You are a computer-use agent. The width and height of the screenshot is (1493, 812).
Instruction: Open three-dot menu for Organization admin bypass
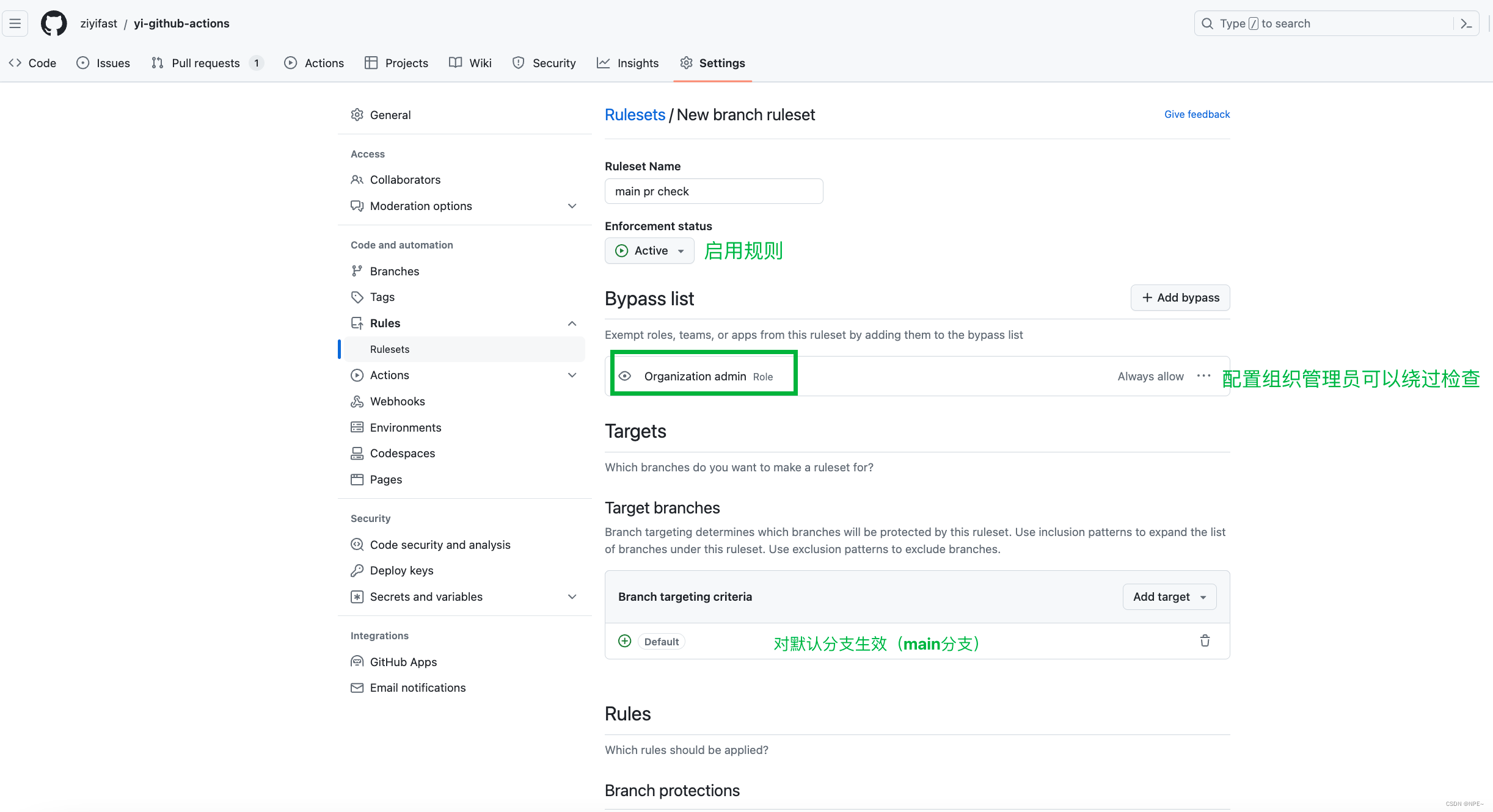click(1203, 376)
